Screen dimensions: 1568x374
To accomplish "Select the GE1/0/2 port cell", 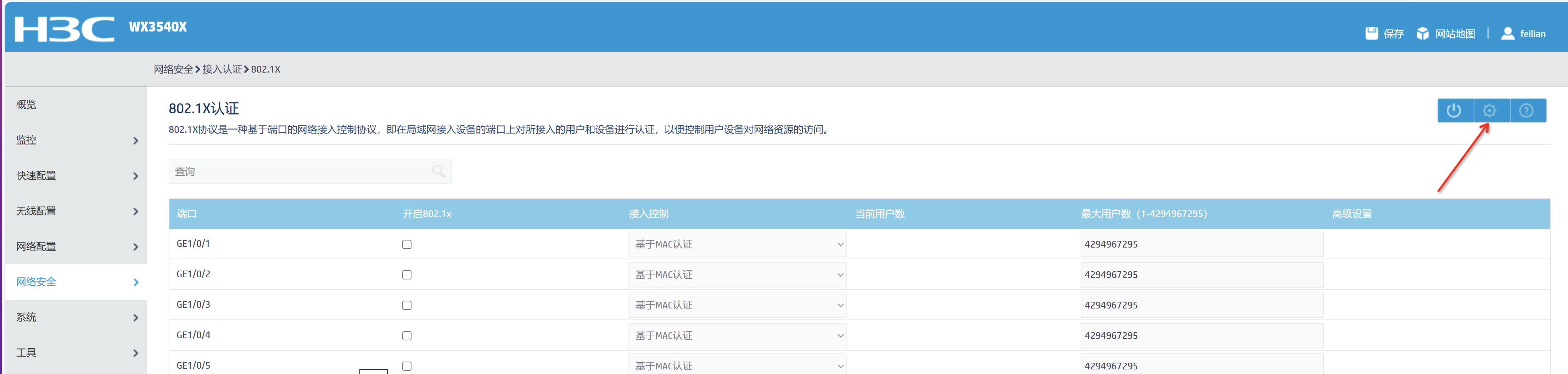I will 193,274.
